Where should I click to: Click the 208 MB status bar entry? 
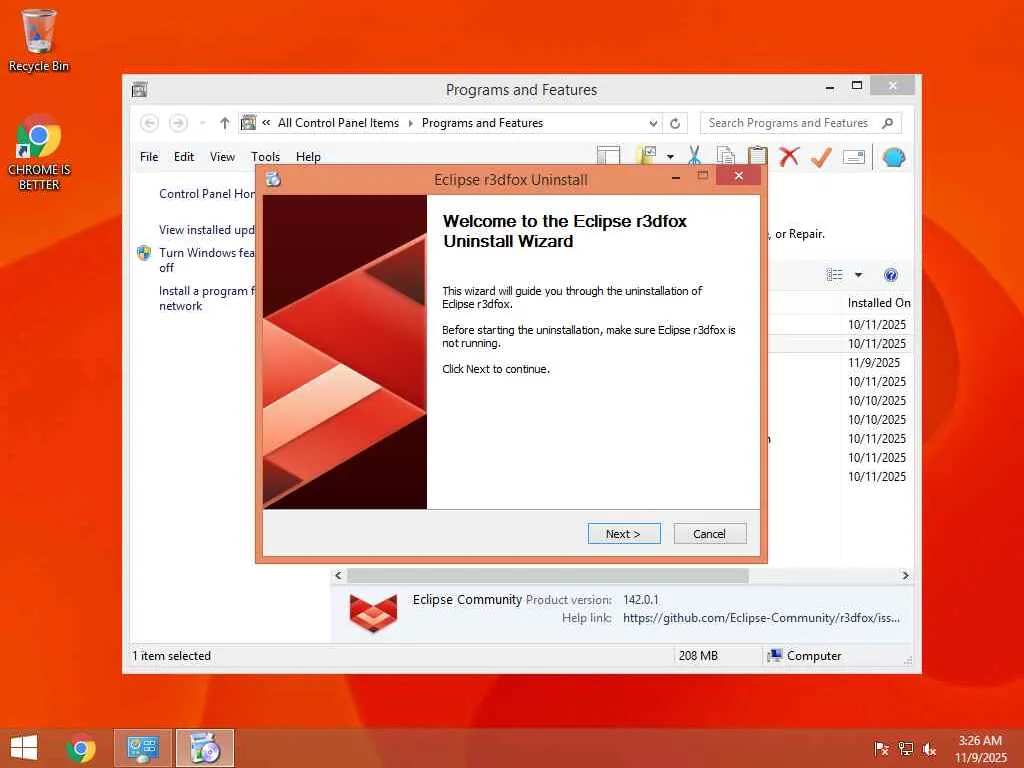[698, 656]
